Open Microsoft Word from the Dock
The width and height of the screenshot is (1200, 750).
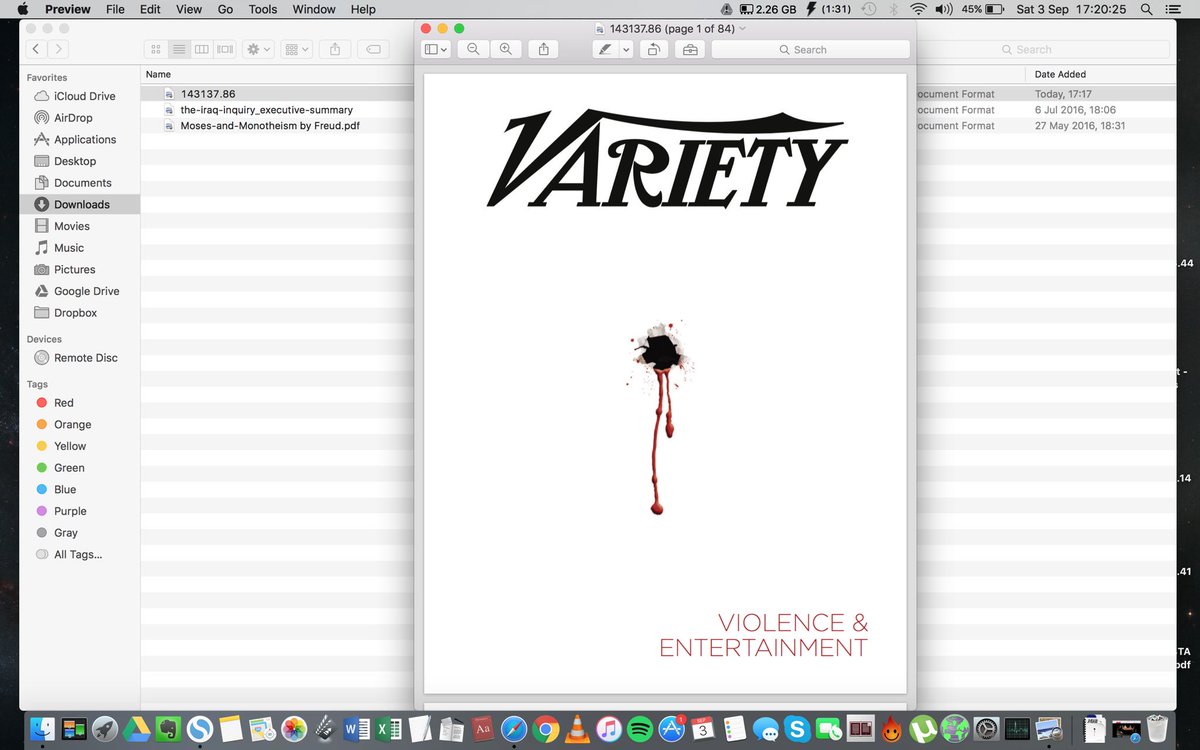point(356,729)
